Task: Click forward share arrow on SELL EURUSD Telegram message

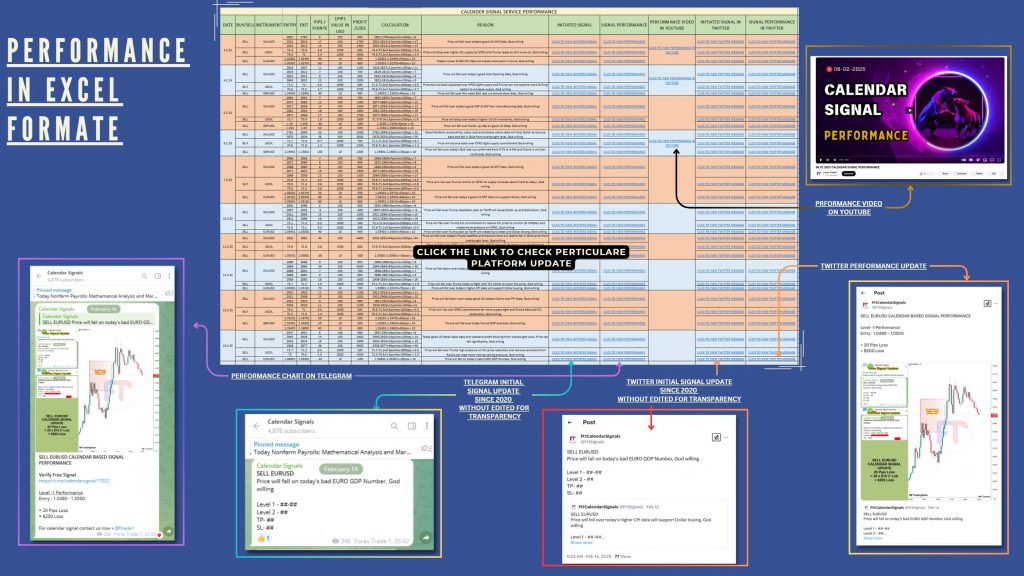Action: (x=426, y=537)
